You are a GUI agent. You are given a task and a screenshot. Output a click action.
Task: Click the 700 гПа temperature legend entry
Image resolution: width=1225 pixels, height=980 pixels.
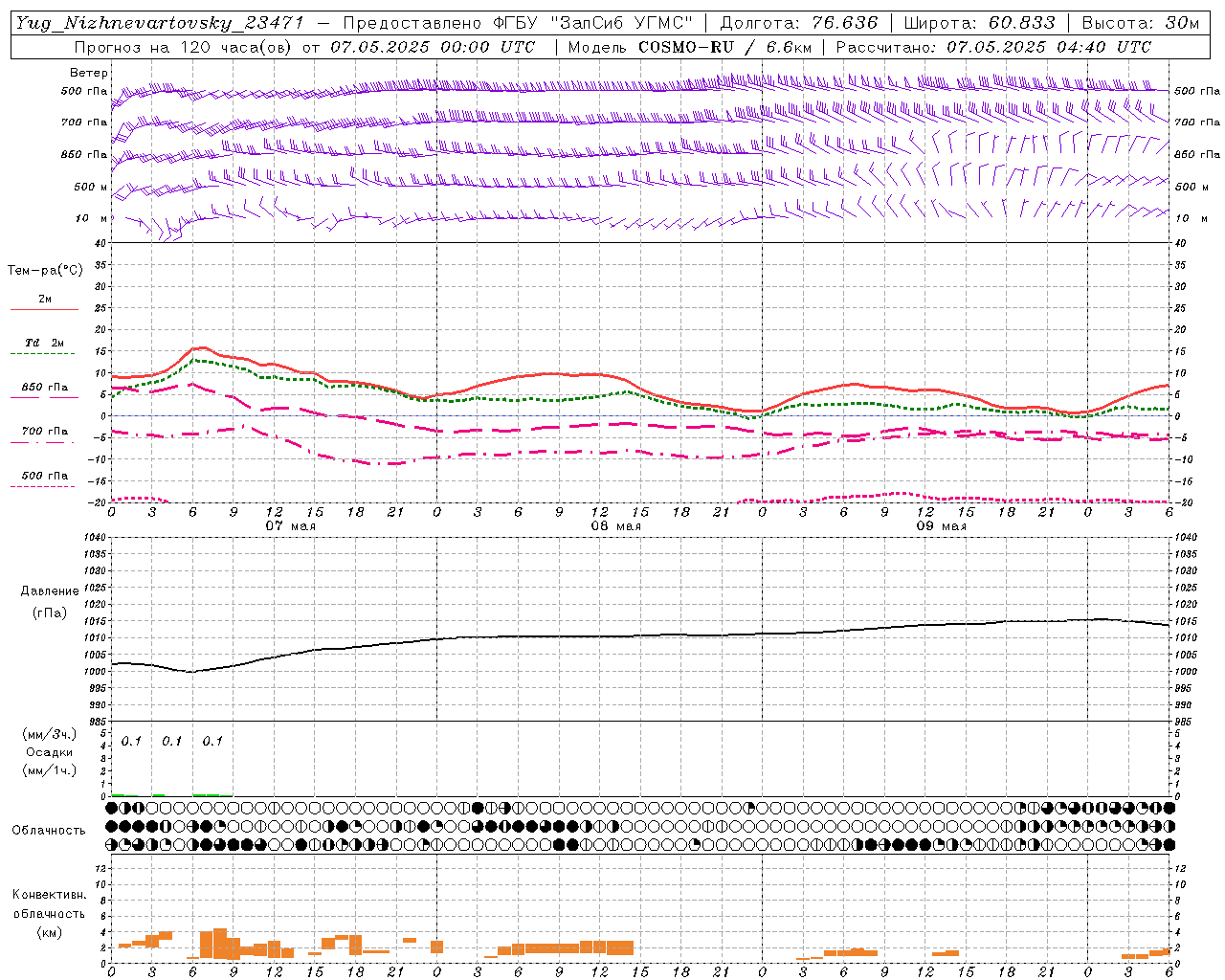click(45, 432)
